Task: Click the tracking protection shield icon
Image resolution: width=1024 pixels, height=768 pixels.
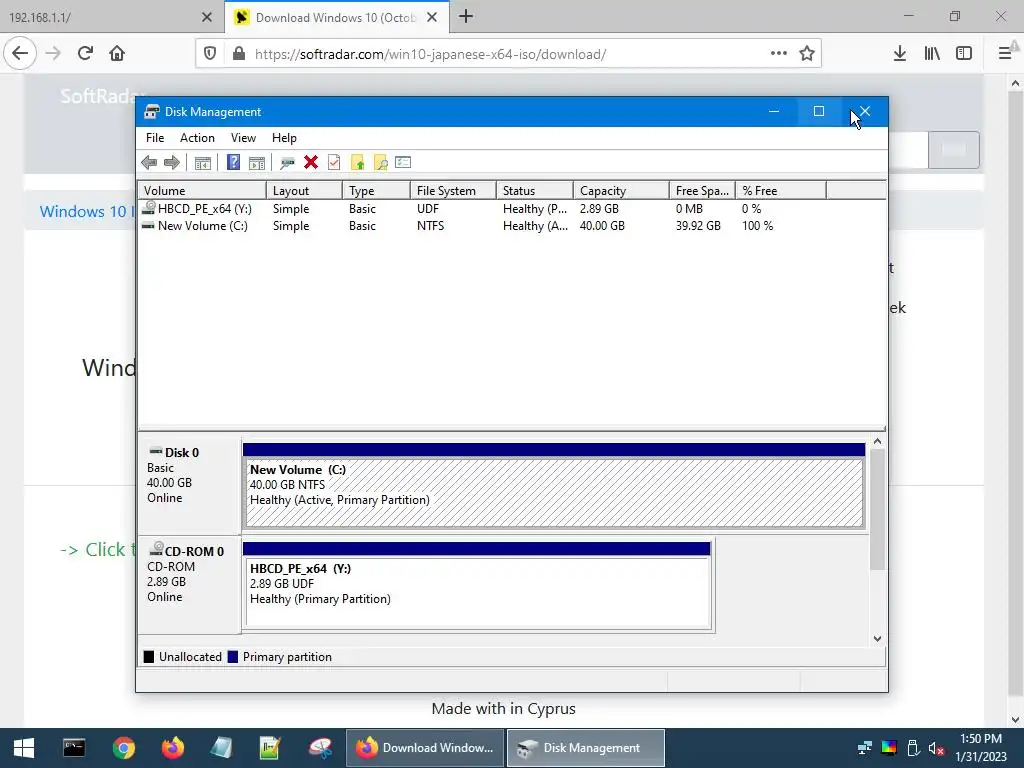Action: pyautogui.click(x=210, y=54)
